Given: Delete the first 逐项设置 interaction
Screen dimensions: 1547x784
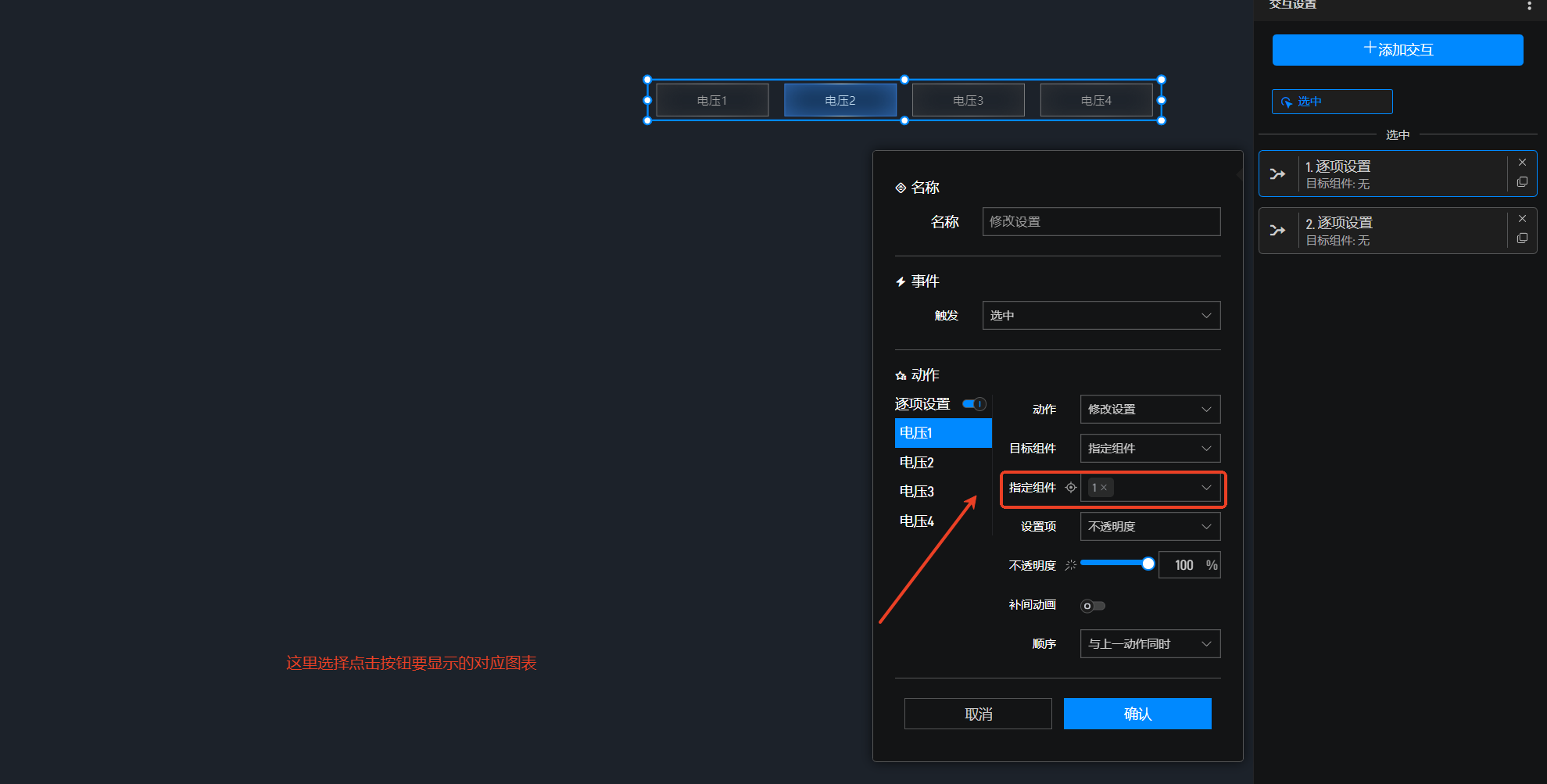Looking at the screenshot, I should (1522, 163).
